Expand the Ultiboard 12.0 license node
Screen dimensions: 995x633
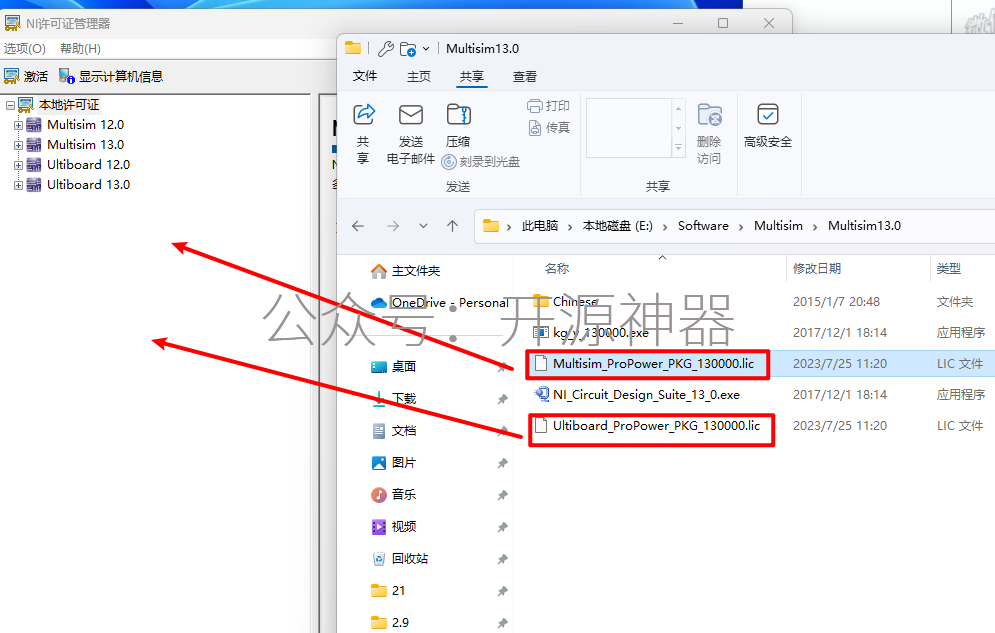click(x=18, y=166)
